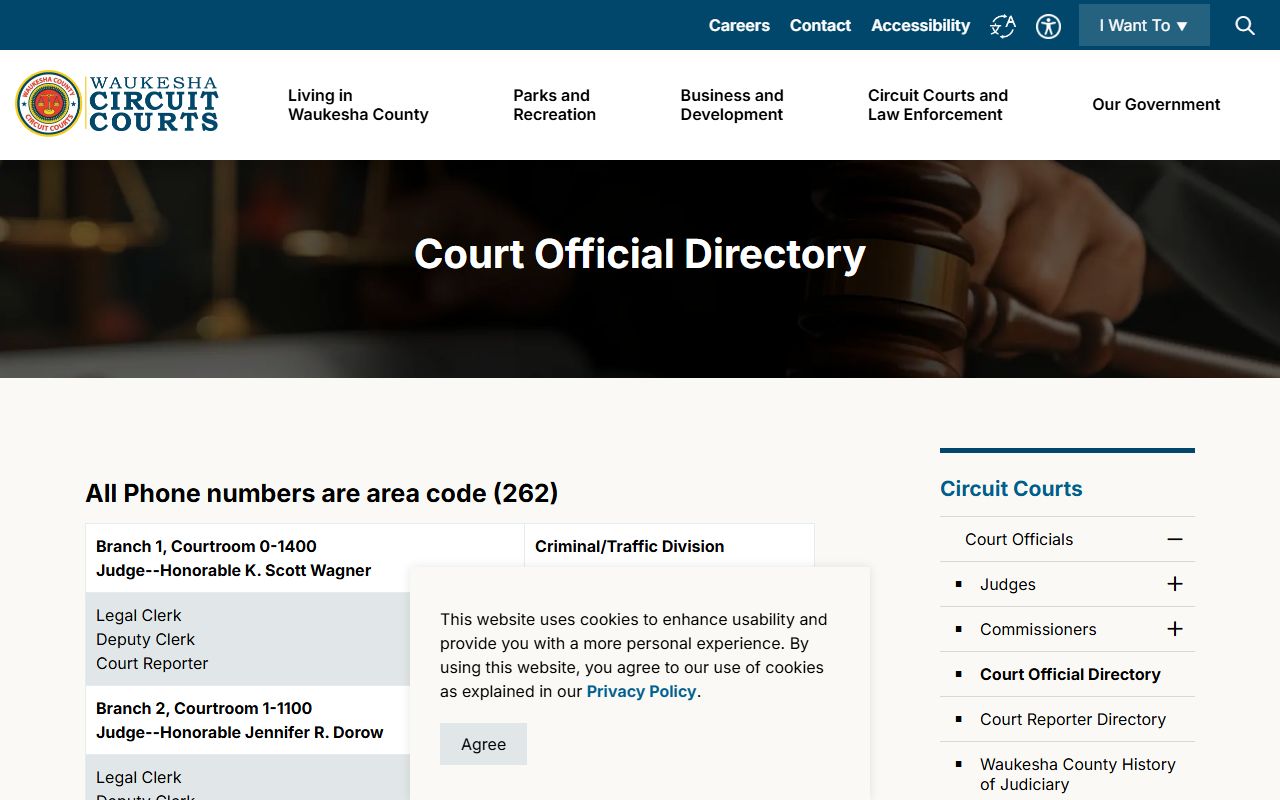Open Living in Waukesha County menu

(x=358, y=105)
